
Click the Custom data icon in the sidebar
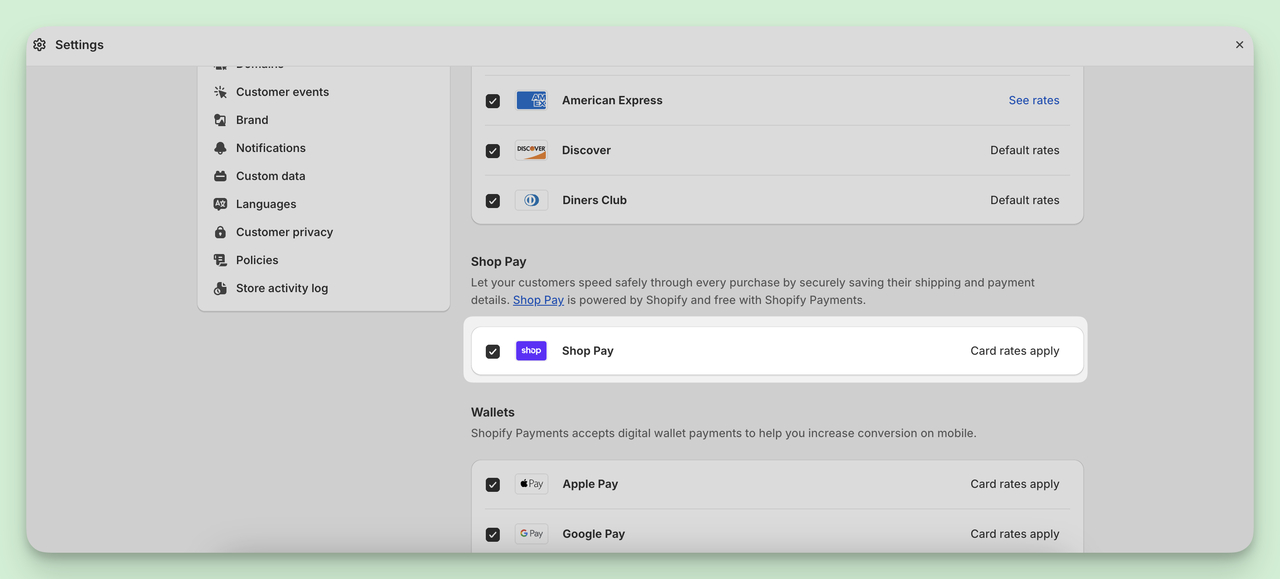pyautogui.click(x=219, y=175)
